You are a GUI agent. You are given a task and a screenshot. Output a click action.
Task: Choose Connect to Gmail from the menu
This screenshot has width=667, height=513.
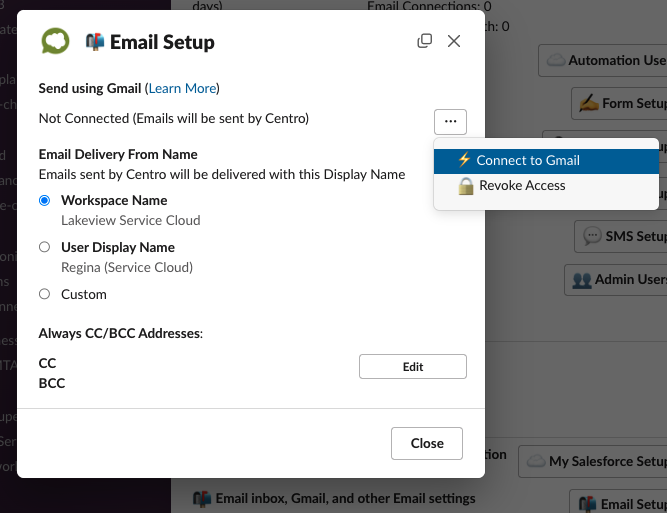coord(546,161)
